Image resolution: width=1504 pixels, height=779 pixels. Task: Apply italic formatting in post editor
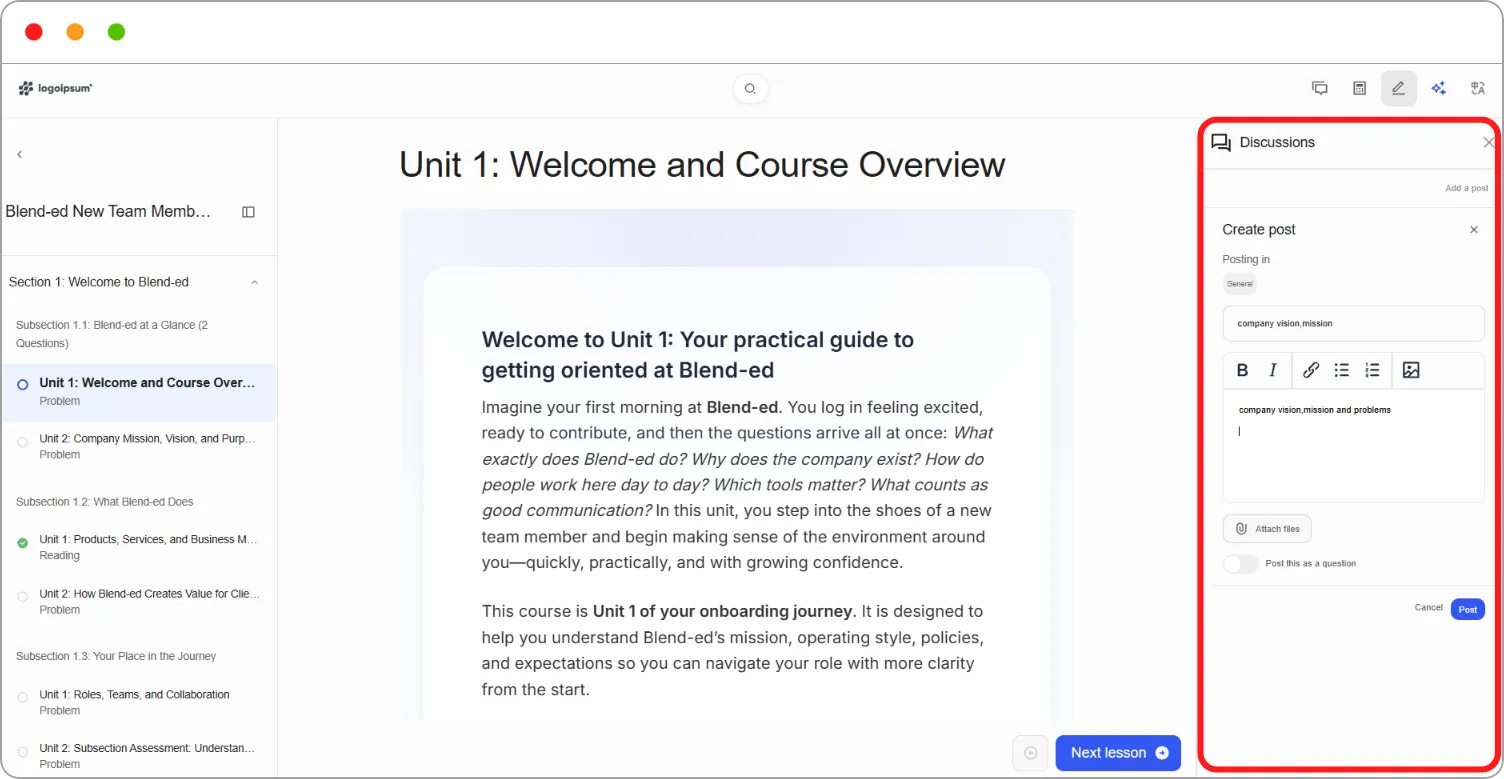click(x=1273, y=370)
